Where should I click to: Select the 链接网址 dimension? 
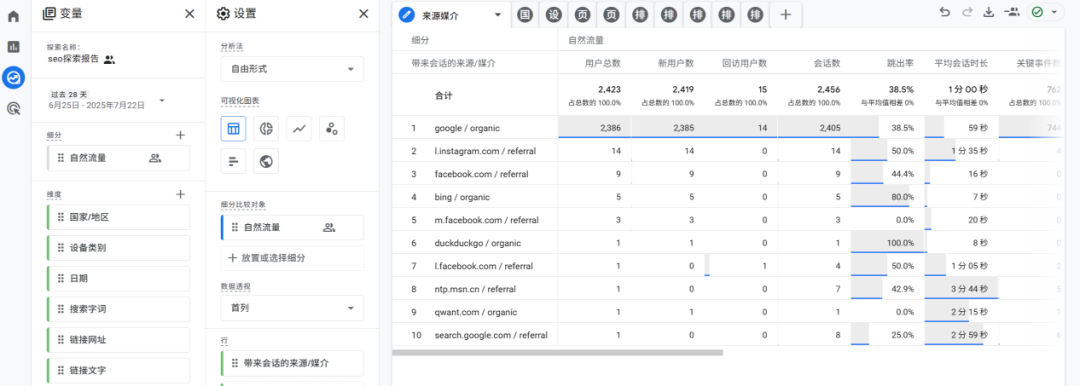pos(118,340)
